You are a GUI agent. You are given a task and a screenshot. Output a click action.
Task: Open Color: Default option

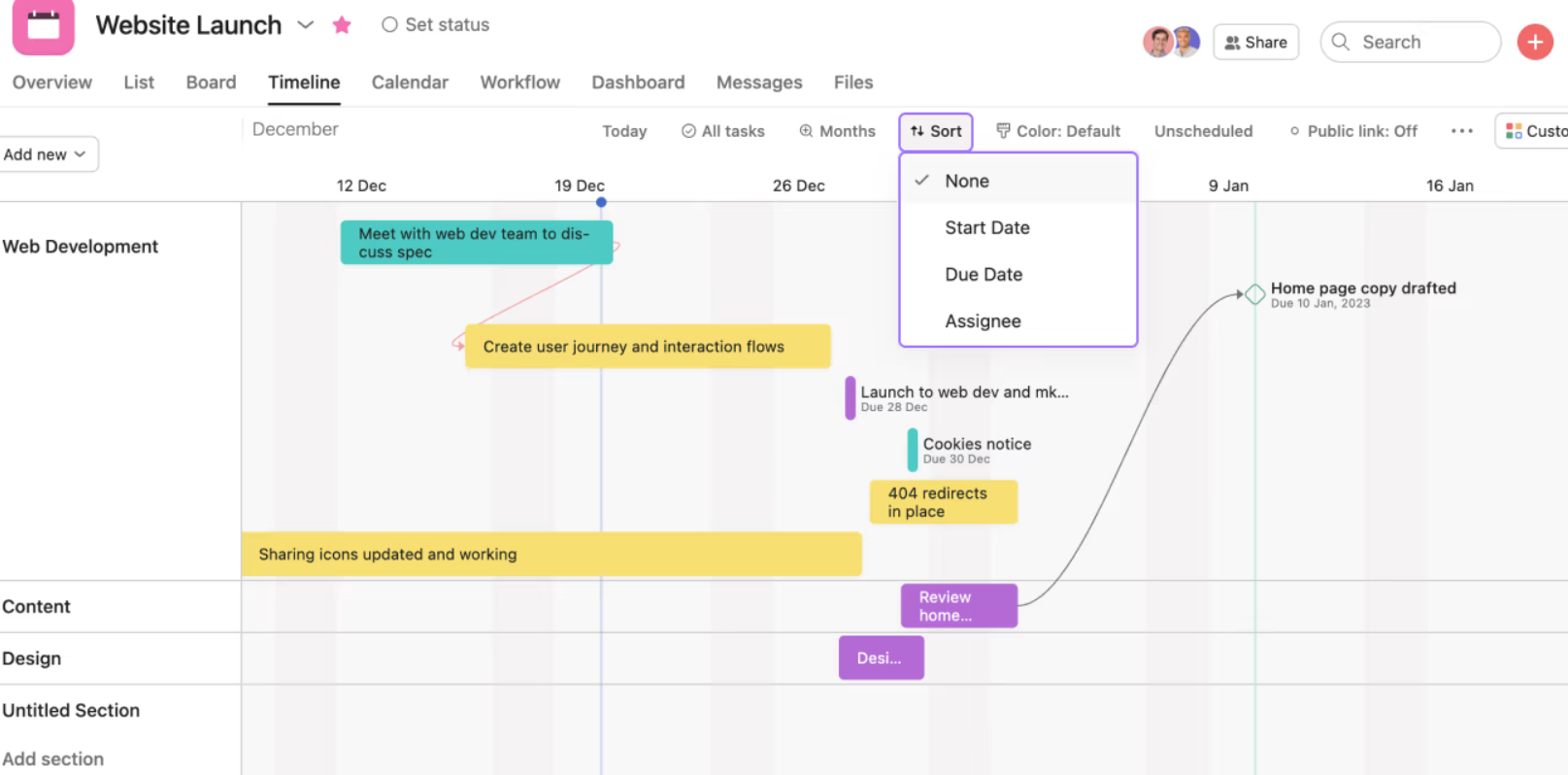click(1058, 131)
